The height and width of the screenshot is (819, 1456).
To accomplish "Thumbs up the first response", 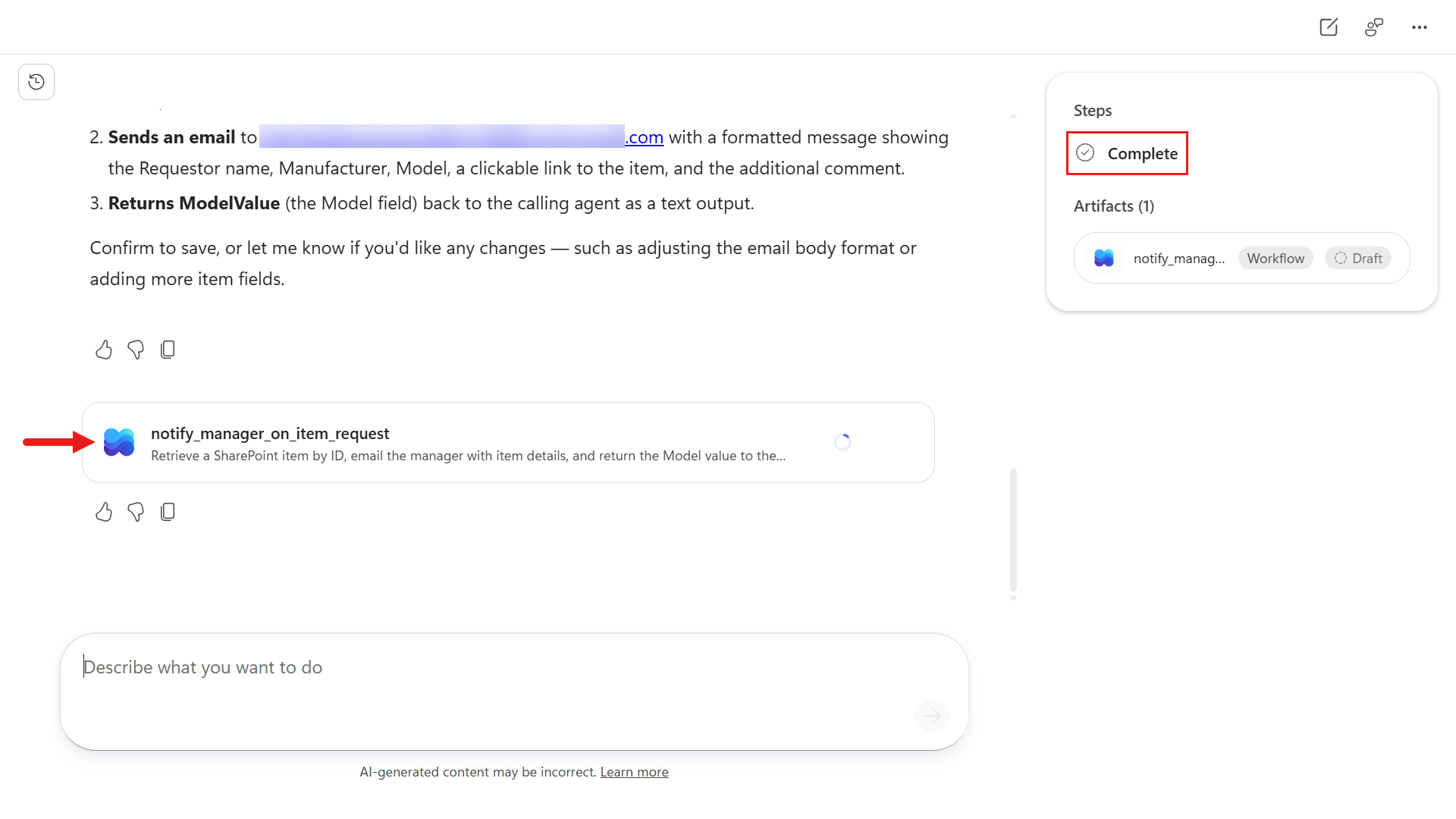I will 104,350.
